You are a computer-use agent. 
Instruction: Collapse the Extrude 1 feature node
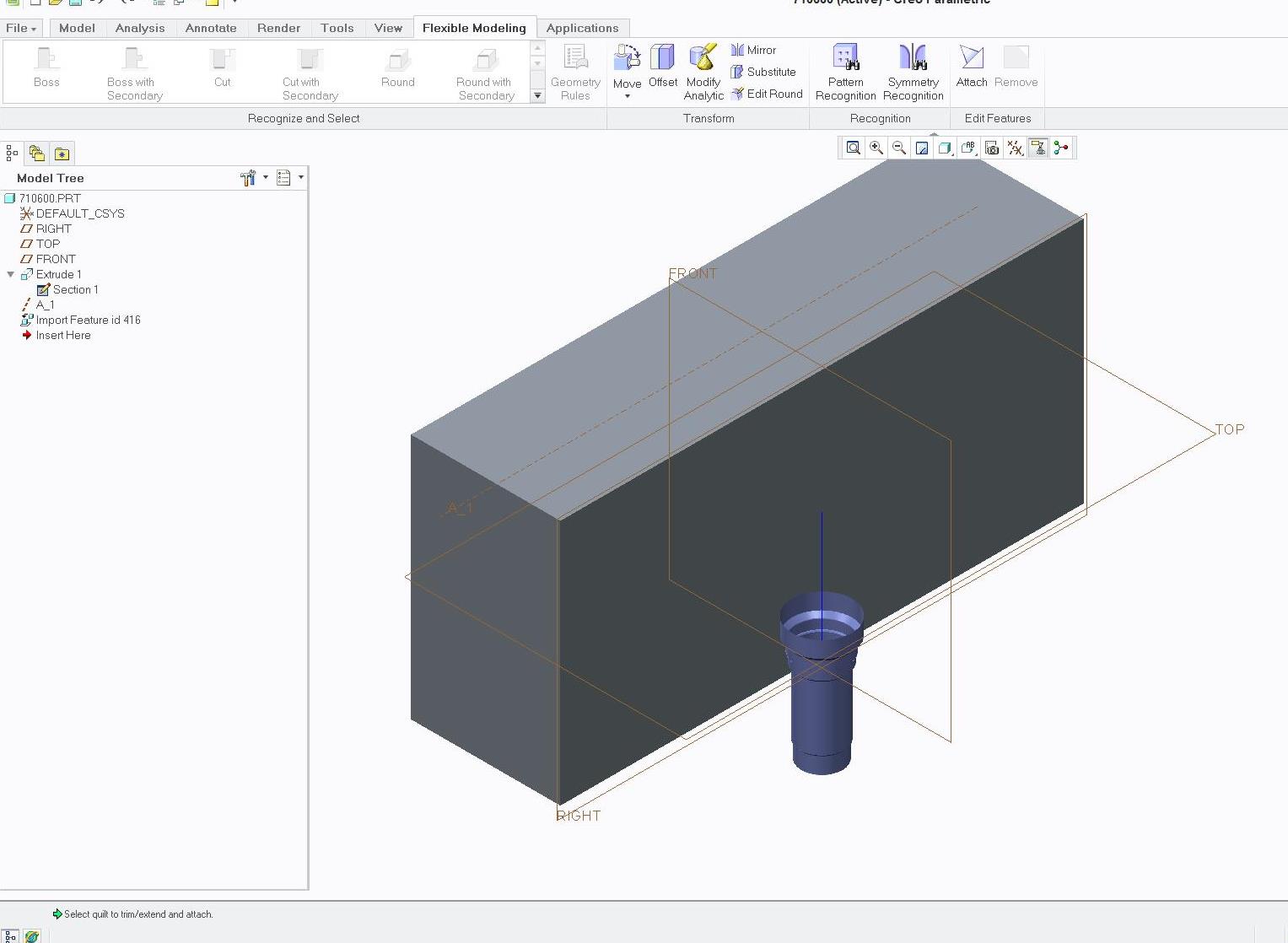11,274
